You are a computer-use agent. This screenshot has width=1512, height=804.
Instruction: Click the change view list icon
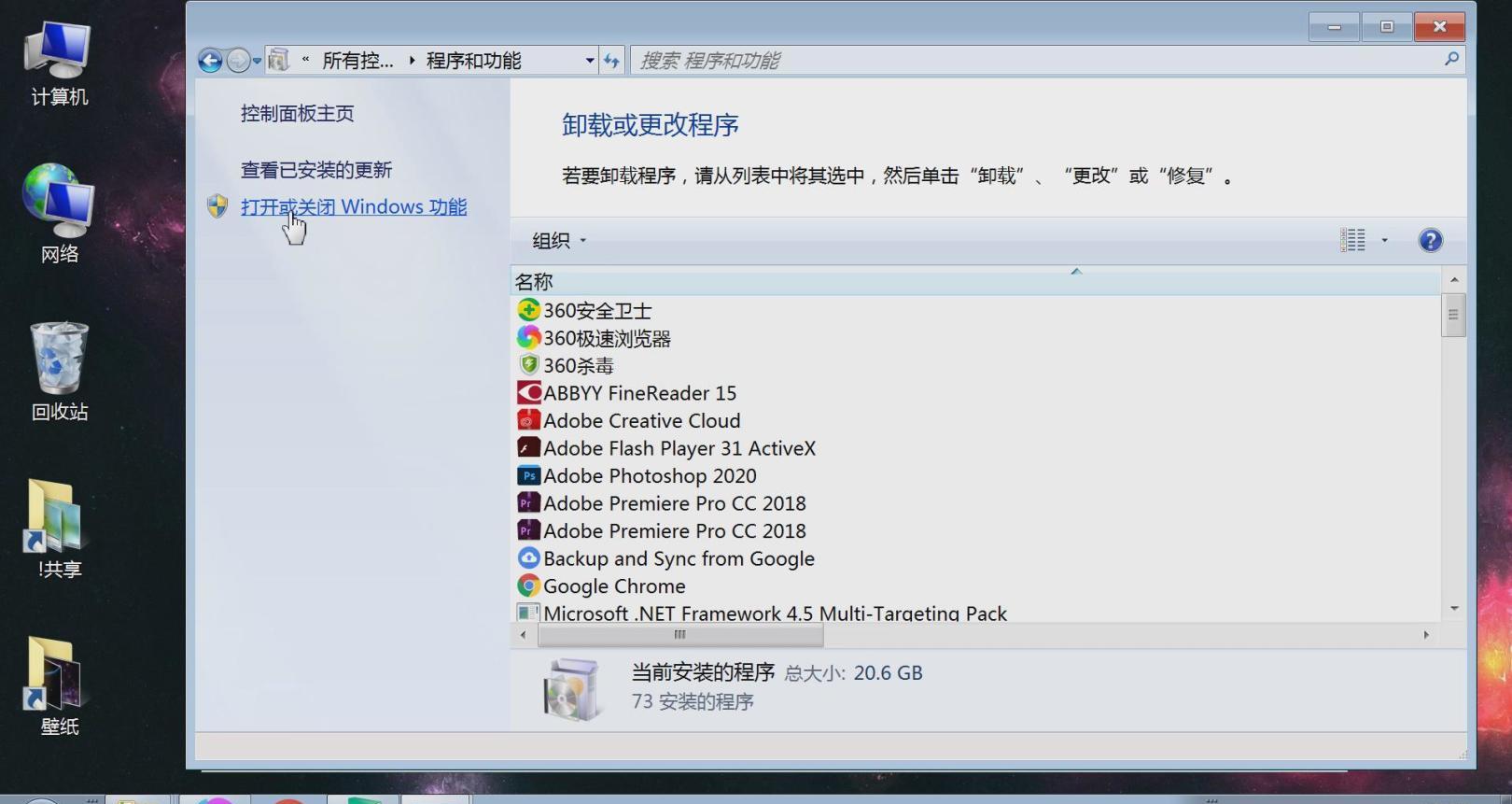click(1352, 240)
